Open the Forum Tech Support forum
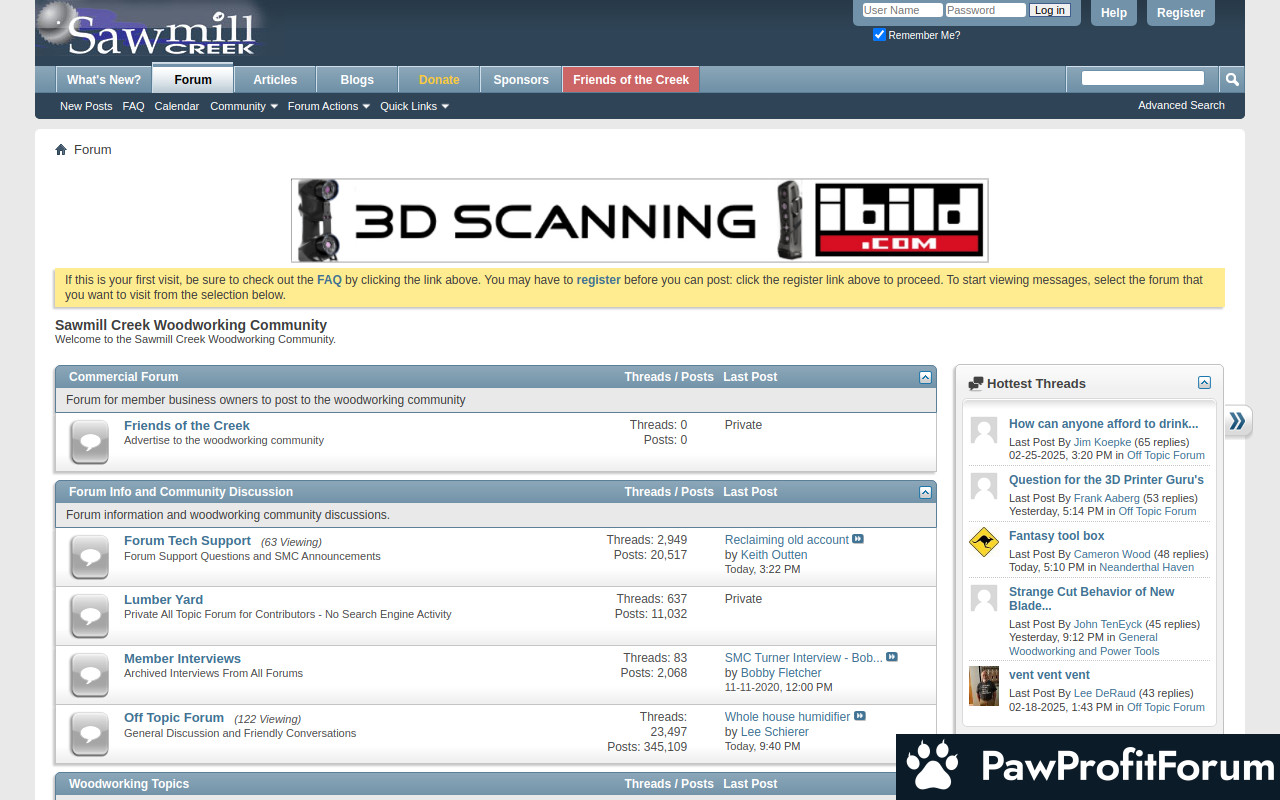Screen dimensions: 1280x800 [x=187, y=541]
